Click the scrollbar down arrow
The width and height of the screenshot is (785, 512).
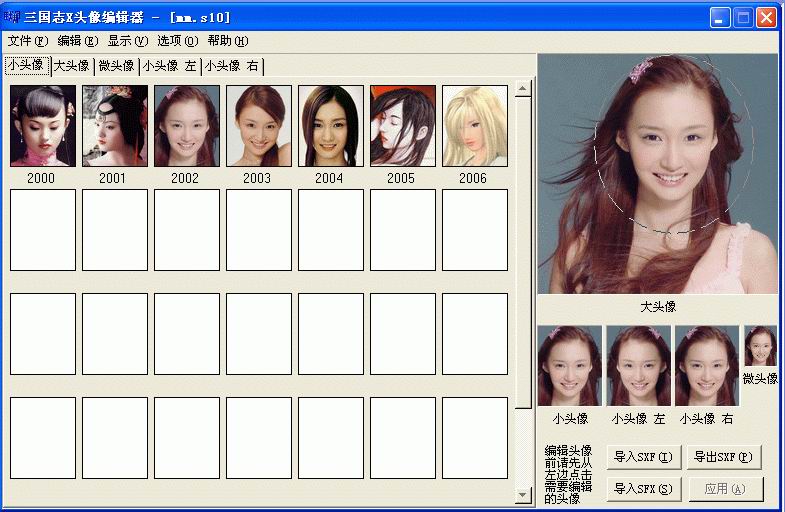pyautogui.click(x=523, y=495)
